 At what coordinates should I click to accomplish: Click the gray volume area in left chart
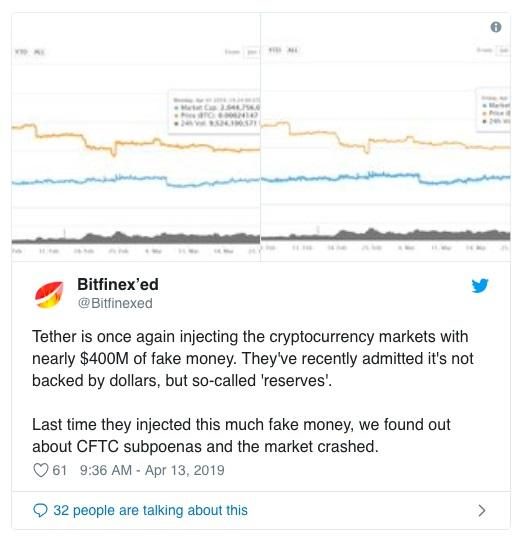136,237
